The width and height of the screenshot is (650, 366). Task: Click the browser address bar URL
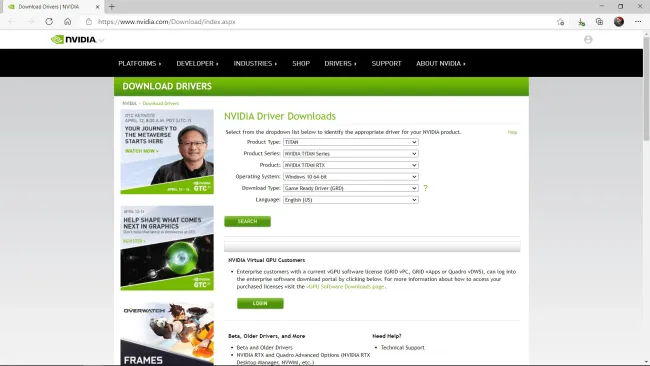166,22
